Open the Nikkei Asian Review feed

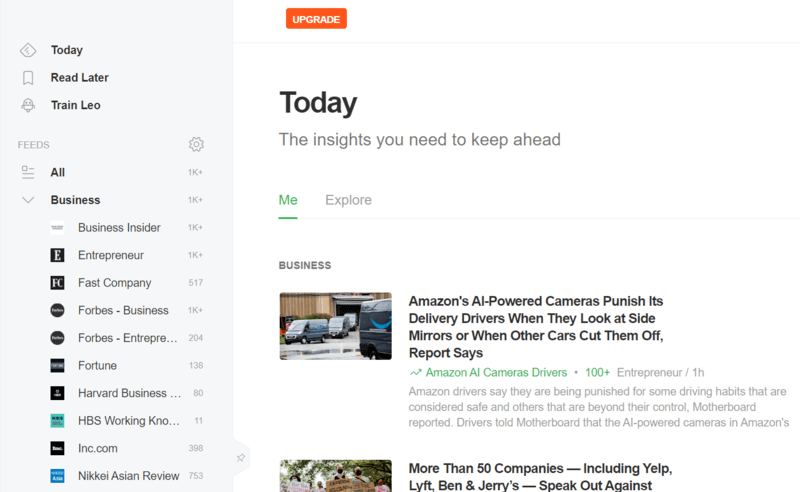(x=129, y=476)
